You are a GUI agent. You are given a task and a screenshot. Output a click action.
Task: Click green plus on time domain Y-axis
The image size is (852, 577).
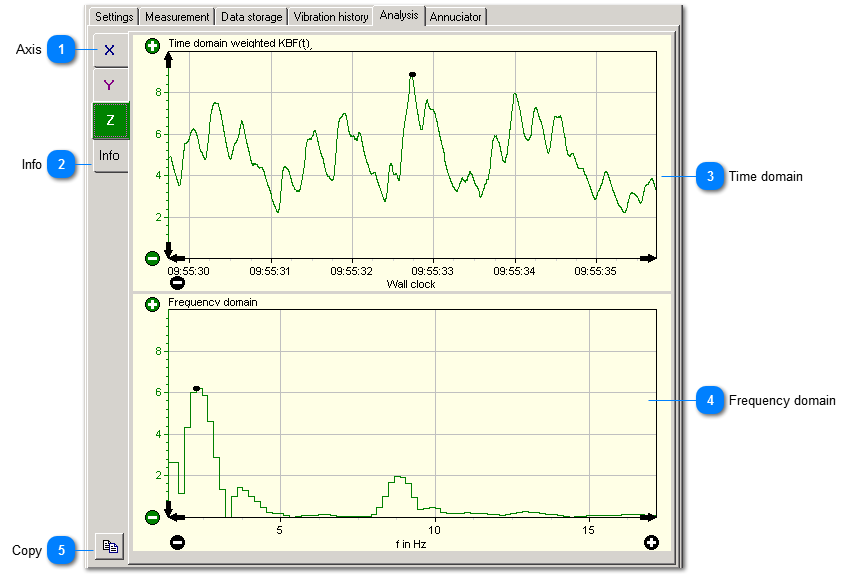(153, 46)
